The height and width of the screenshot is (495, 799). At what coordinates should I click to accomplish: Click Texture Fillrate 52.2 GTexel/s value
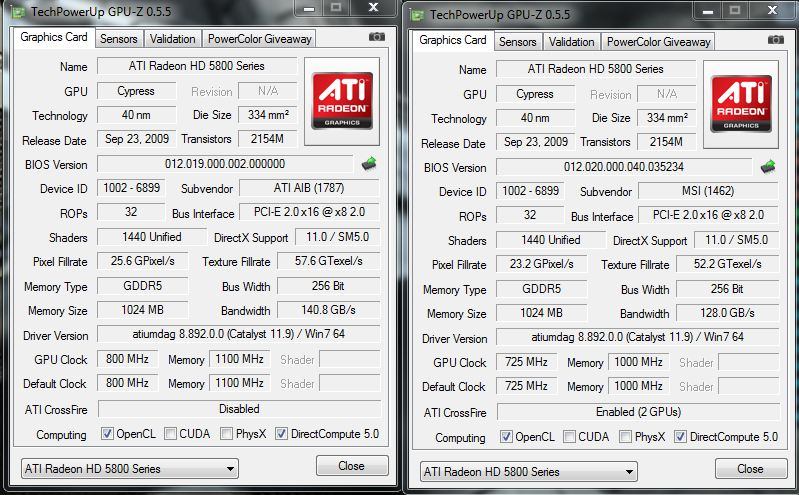click(x=728, y=264)
